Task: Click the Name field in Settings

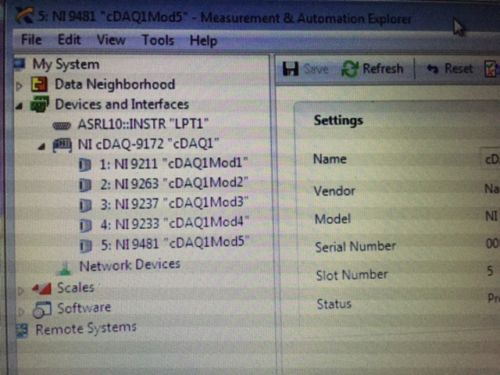Action: tap(490, 160)
